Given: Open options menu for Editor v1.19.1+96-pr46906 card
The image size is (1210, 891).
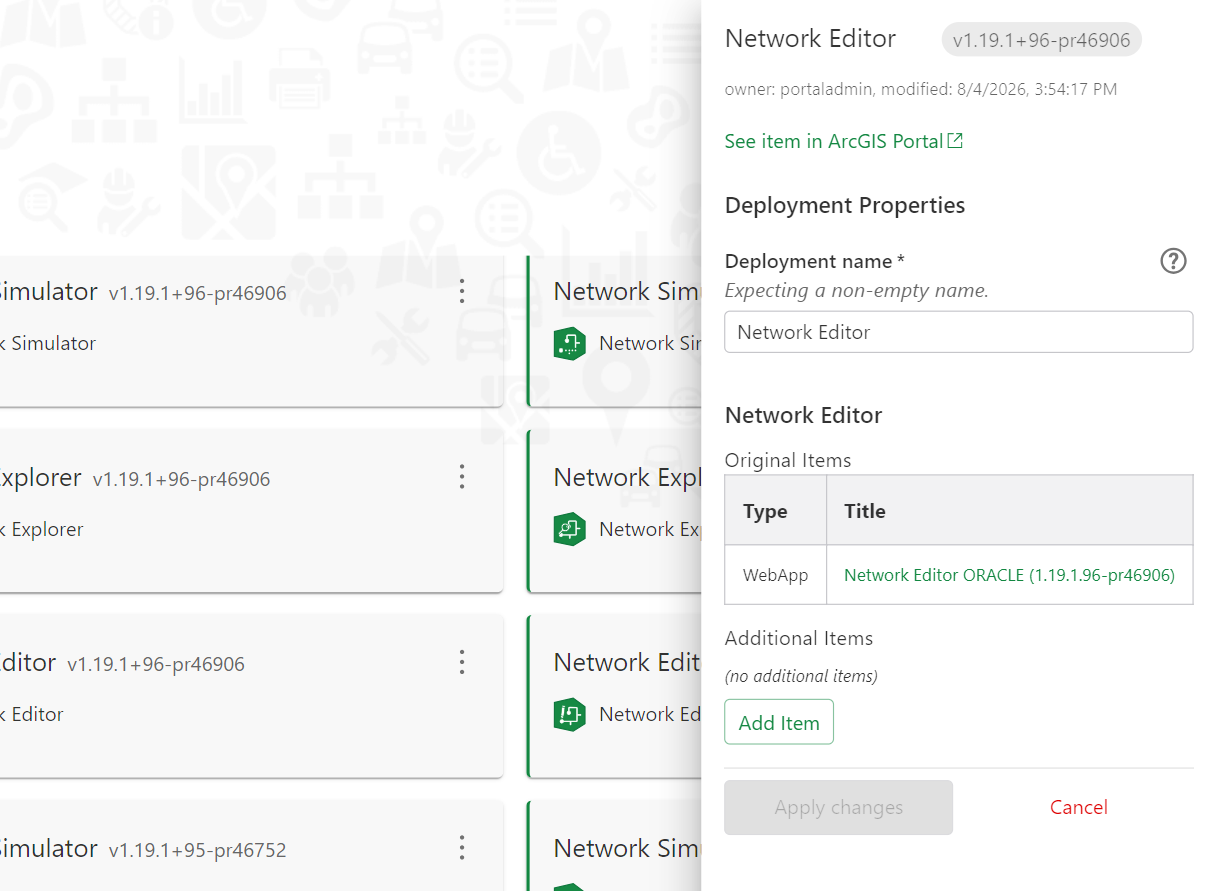Looking at the screenshot, I should click(x=462, y=662).
